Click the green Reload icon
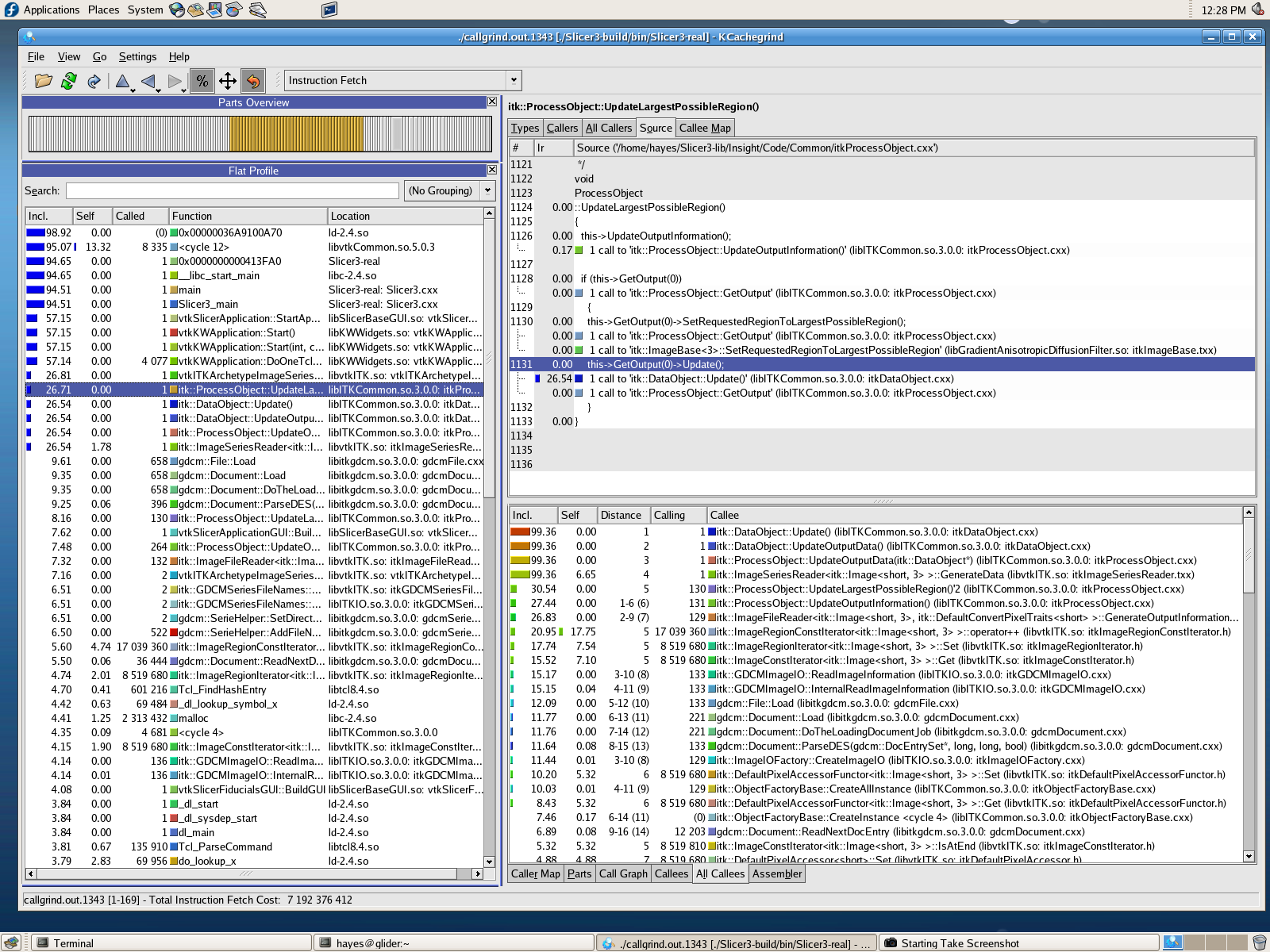Screen dimensions: 1270x952 (69, 81)
